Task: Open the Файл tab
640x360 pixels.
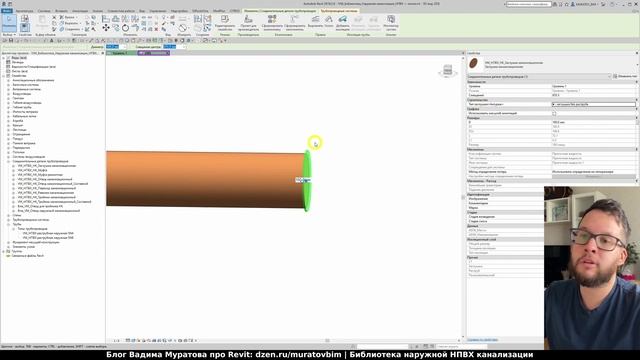Action: tap(7, 11)
